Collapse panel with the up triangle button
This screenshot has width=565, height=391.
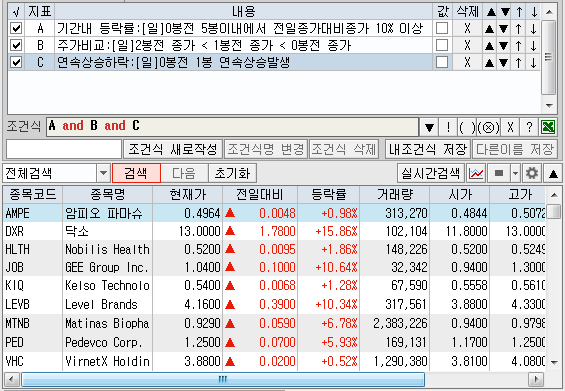pyautogui.click(x=553, y=173)
